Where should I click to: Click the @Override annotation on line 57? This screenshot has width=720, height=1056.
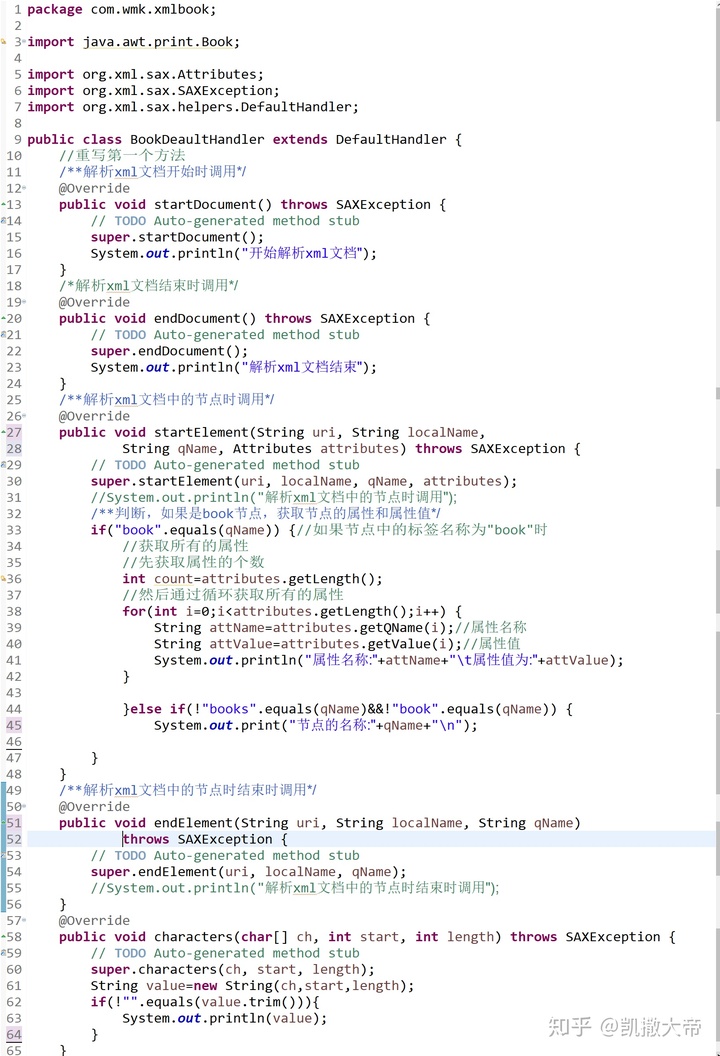94,921
